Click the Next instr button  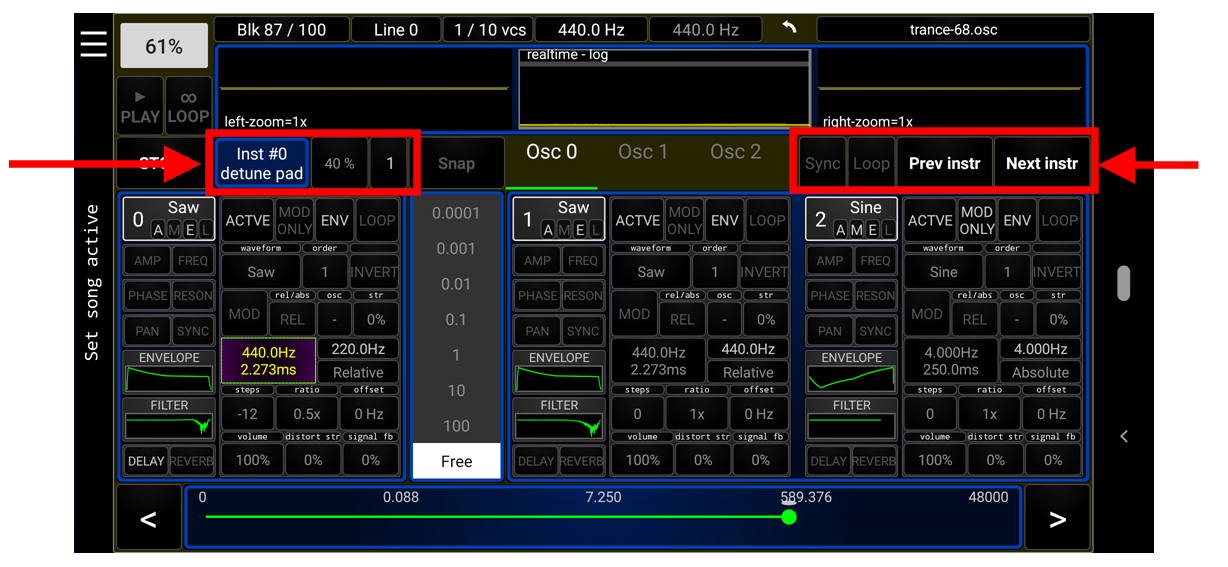[1042, 163]
